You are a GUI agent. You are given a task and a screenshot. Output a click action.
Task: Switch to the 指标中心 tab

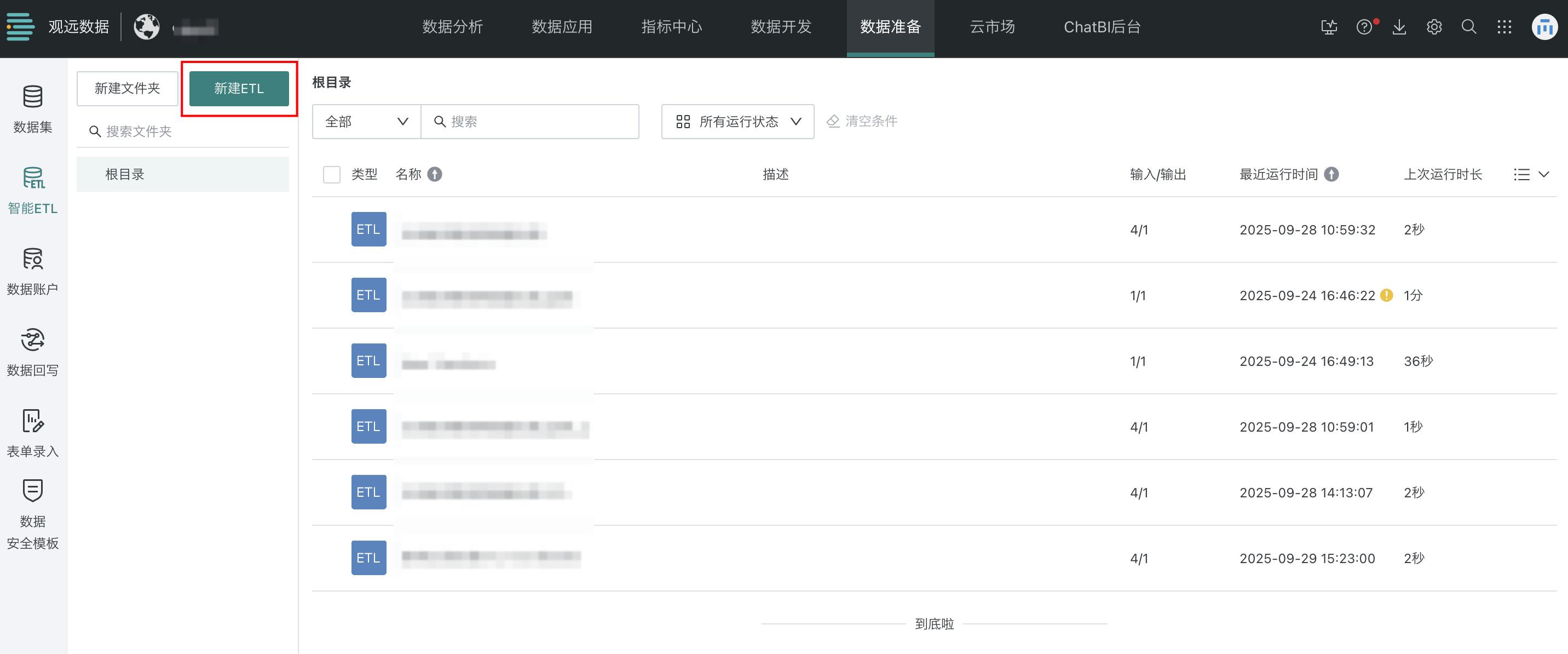tap(671, 27)
